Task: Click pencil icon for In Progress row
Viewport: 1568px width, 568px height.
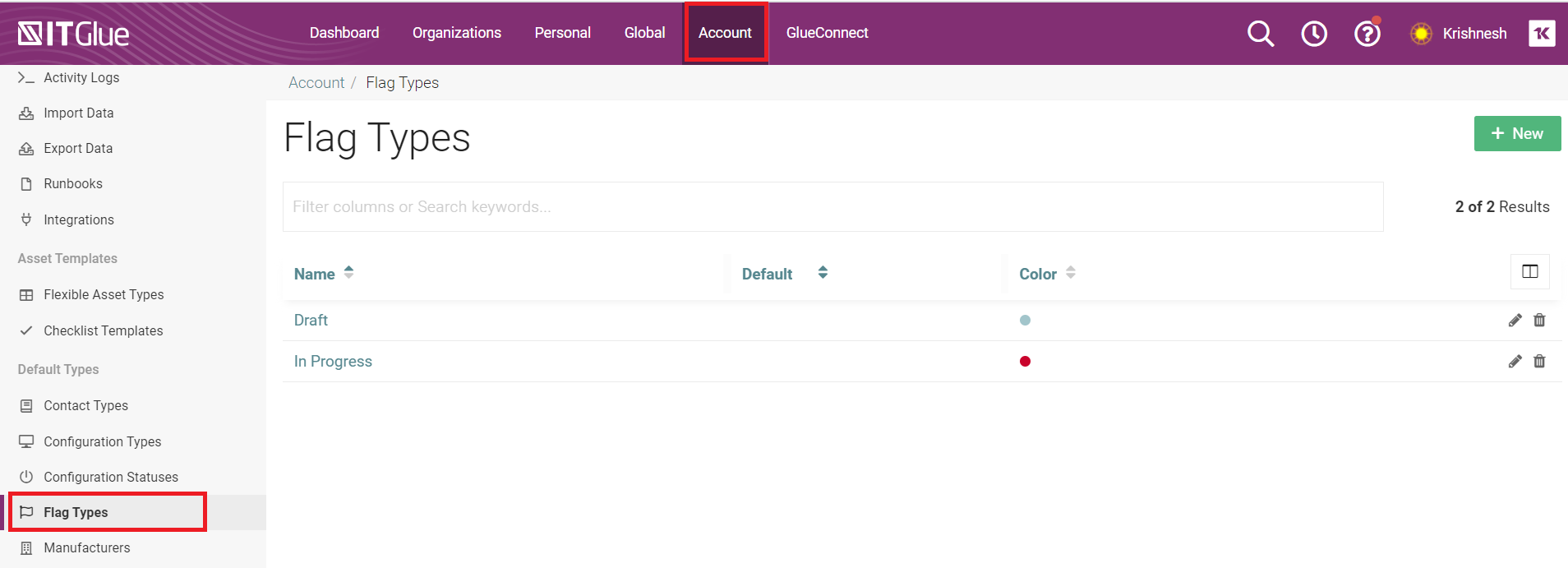Action: [x=1515, y=362]
